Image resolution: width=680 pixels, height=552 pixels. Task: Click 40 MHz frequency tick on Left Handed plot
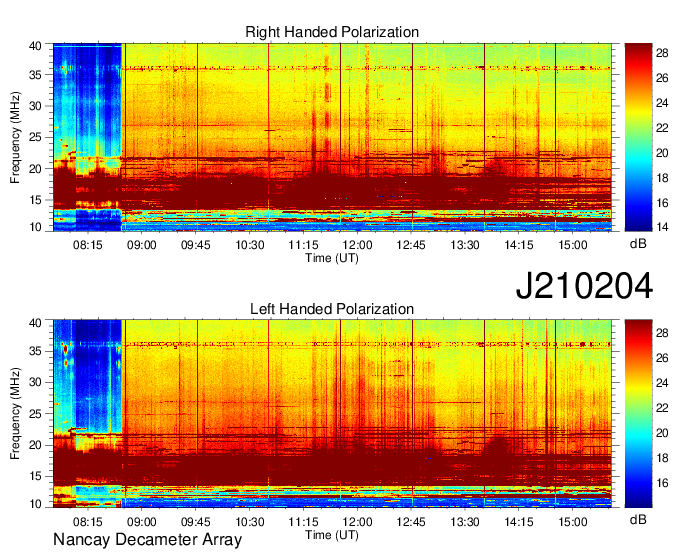coord(35,323)
